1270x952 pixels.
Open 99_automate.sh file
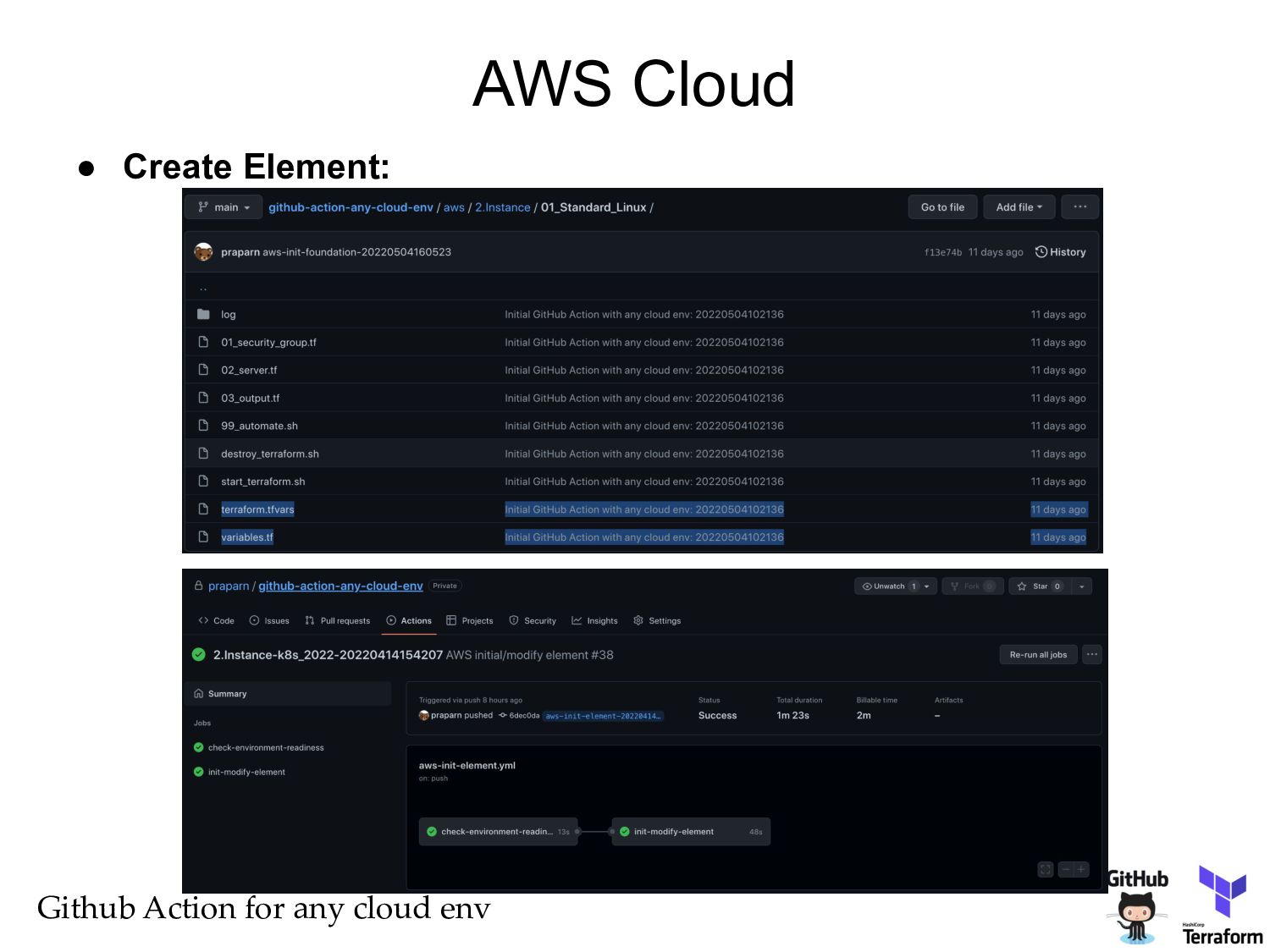tap(259, 426)
